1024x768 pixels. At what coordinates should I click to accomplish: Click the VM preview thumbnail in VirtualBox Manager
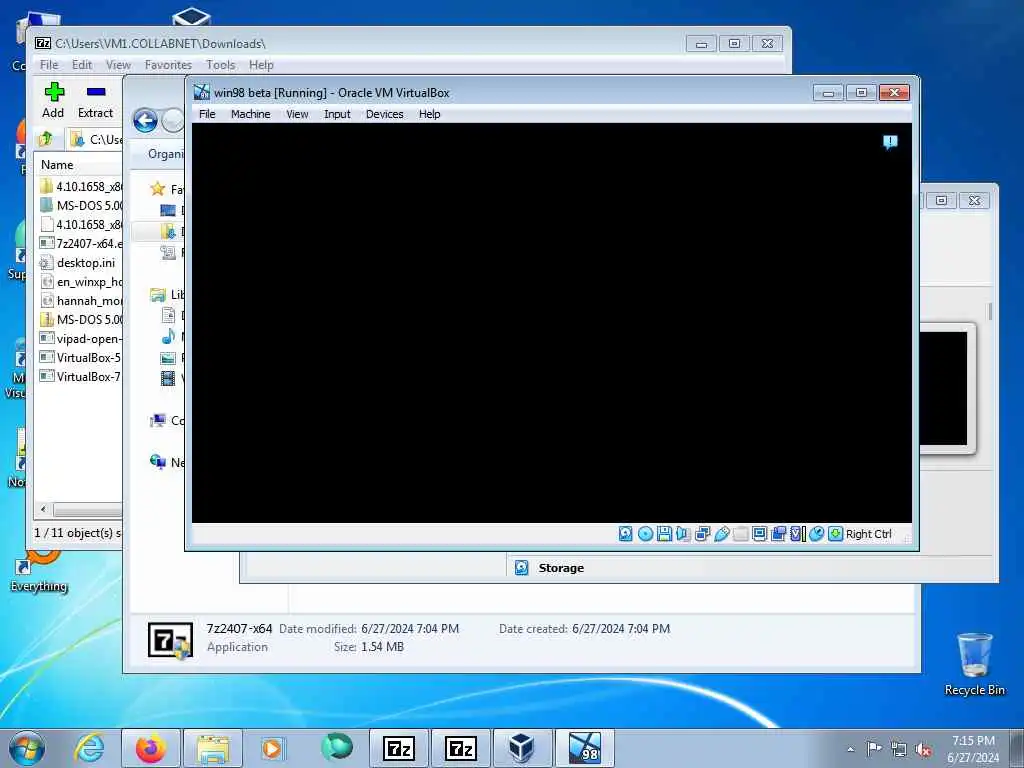(943, 388)
